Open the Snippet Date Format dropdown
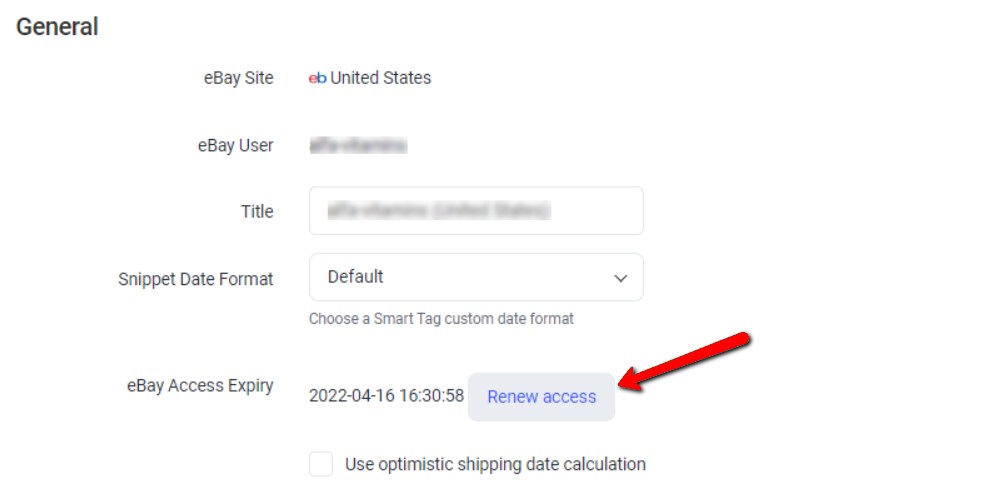Viewport: 1004px width, 504px height. [476, 277]
